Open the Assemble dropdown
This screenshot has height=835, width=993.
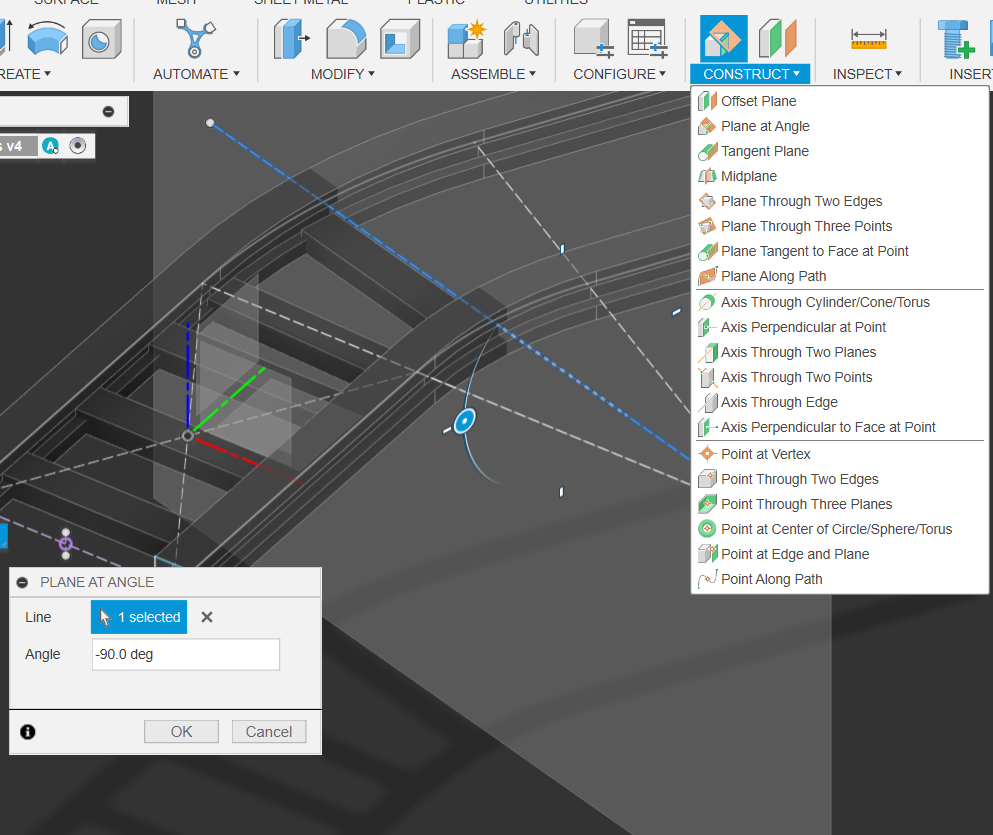493,74
